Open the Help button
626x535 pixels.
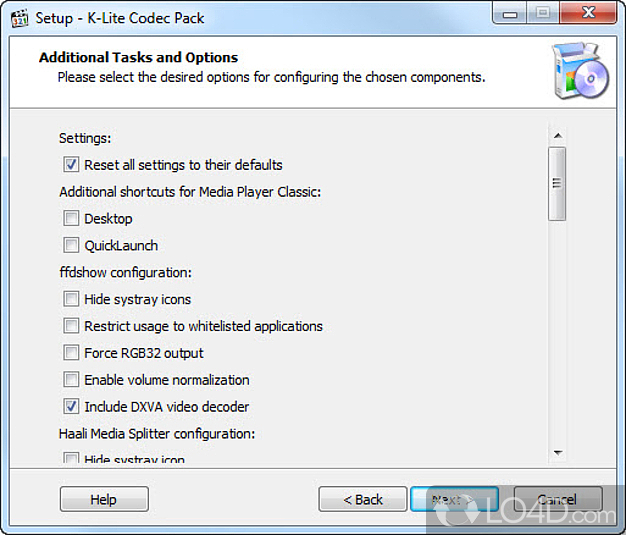coord(104,499)
